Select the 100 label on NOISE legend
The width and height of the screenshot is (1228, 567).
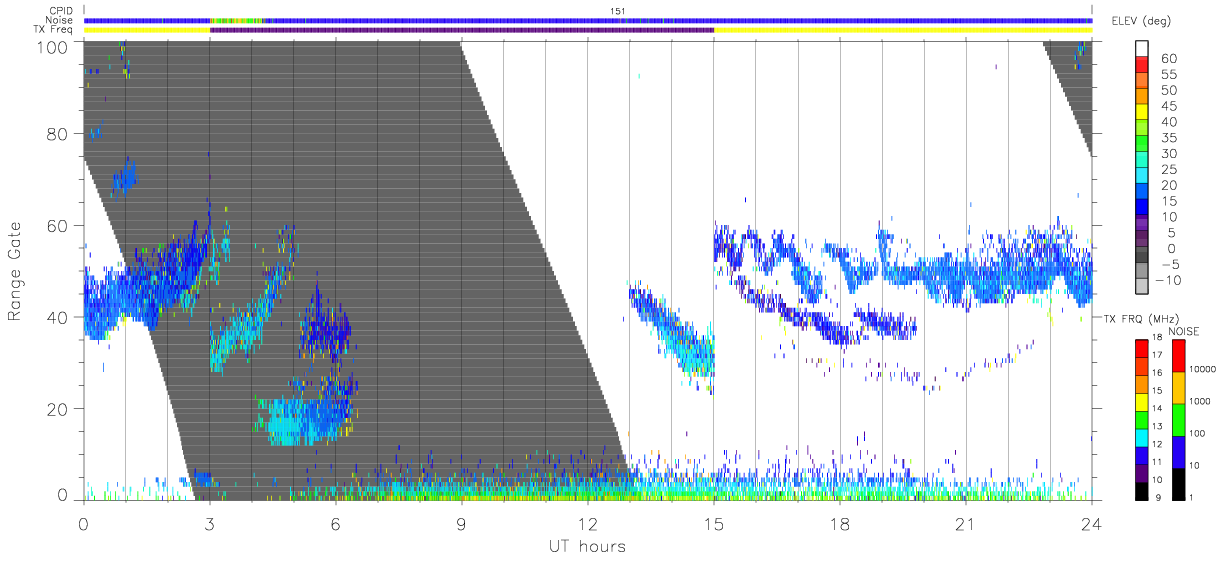coord(1195,434)
